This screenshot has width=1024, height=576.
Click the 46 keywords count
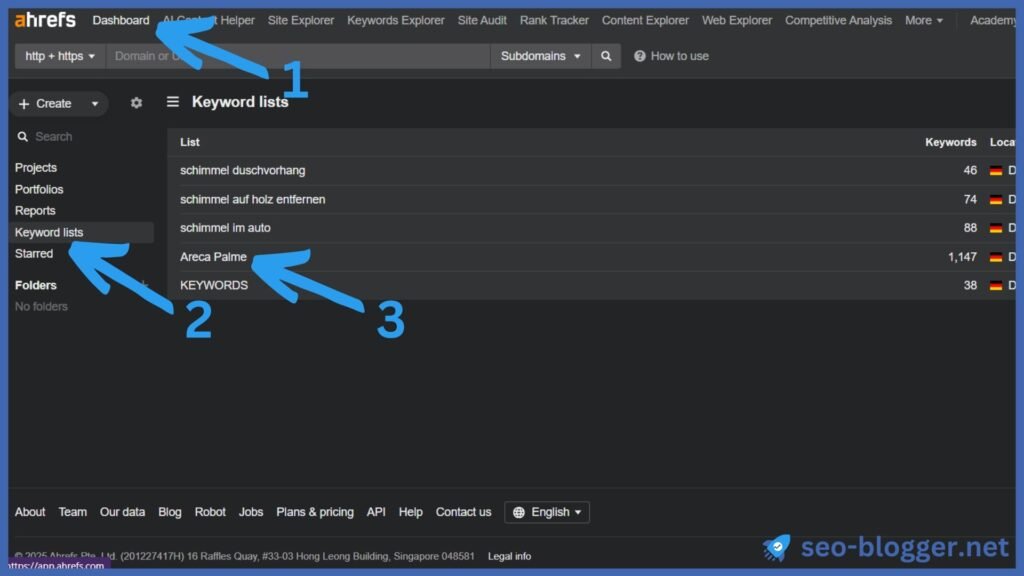970,170
